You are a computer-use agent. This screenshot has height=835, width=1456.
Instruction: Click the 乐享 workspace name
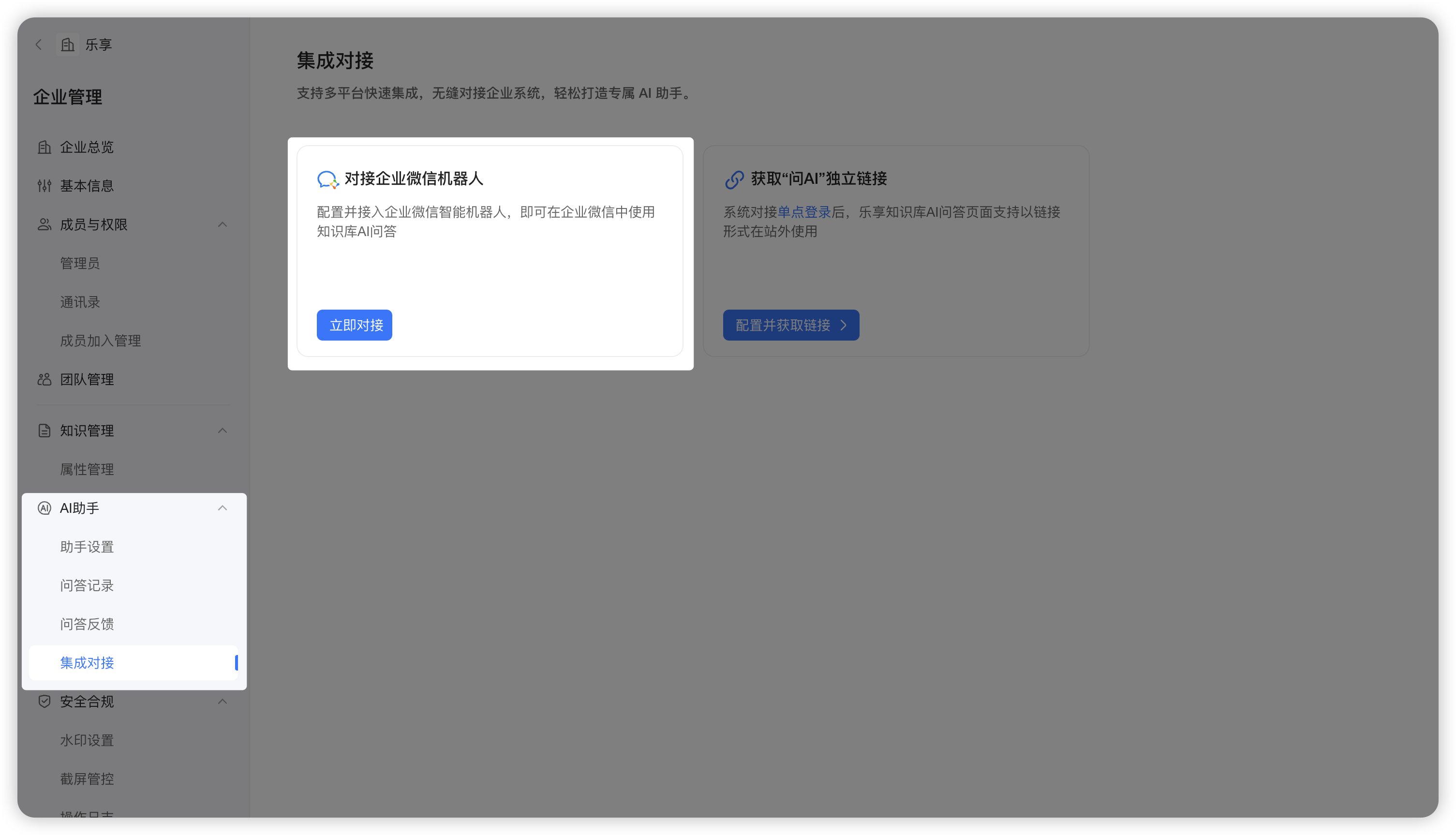click(x=99, y=45)
